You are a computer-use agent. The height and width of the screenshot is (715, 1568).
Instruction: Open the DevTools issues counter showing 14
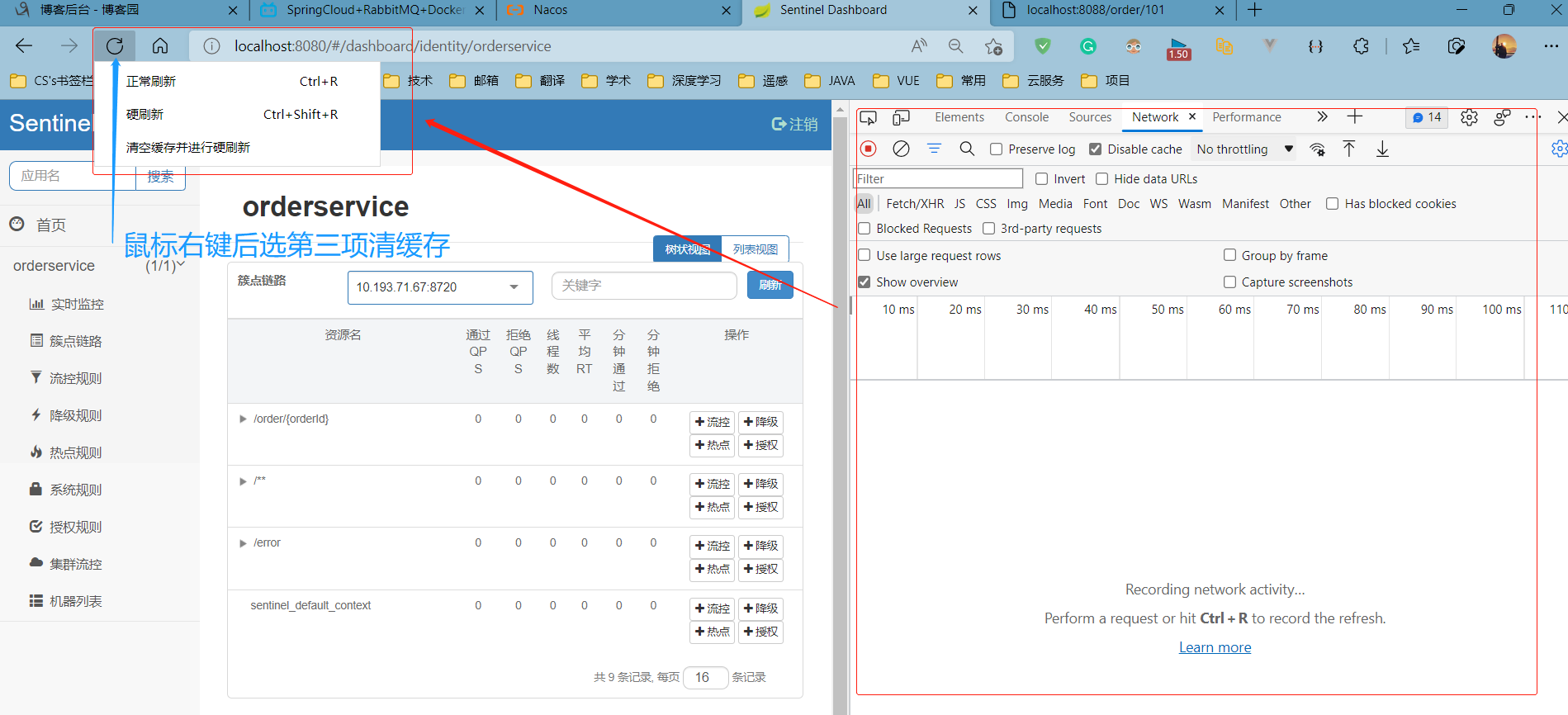point(1427,117)
